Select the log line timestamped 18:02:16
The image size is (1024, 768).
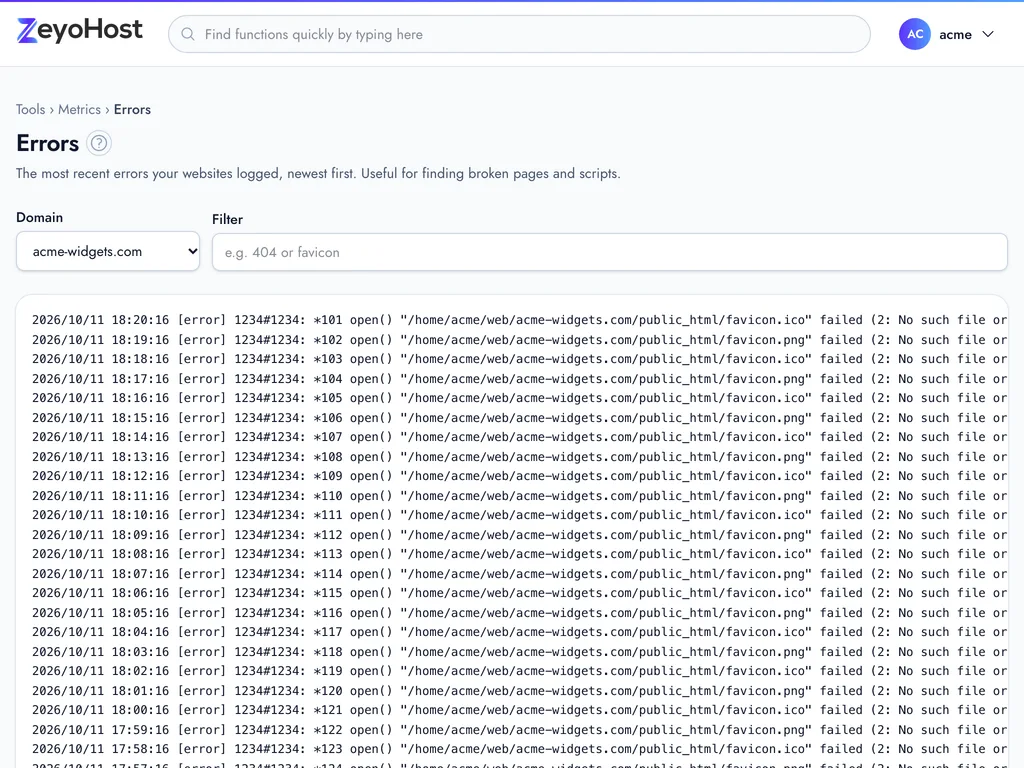(519, 671)
